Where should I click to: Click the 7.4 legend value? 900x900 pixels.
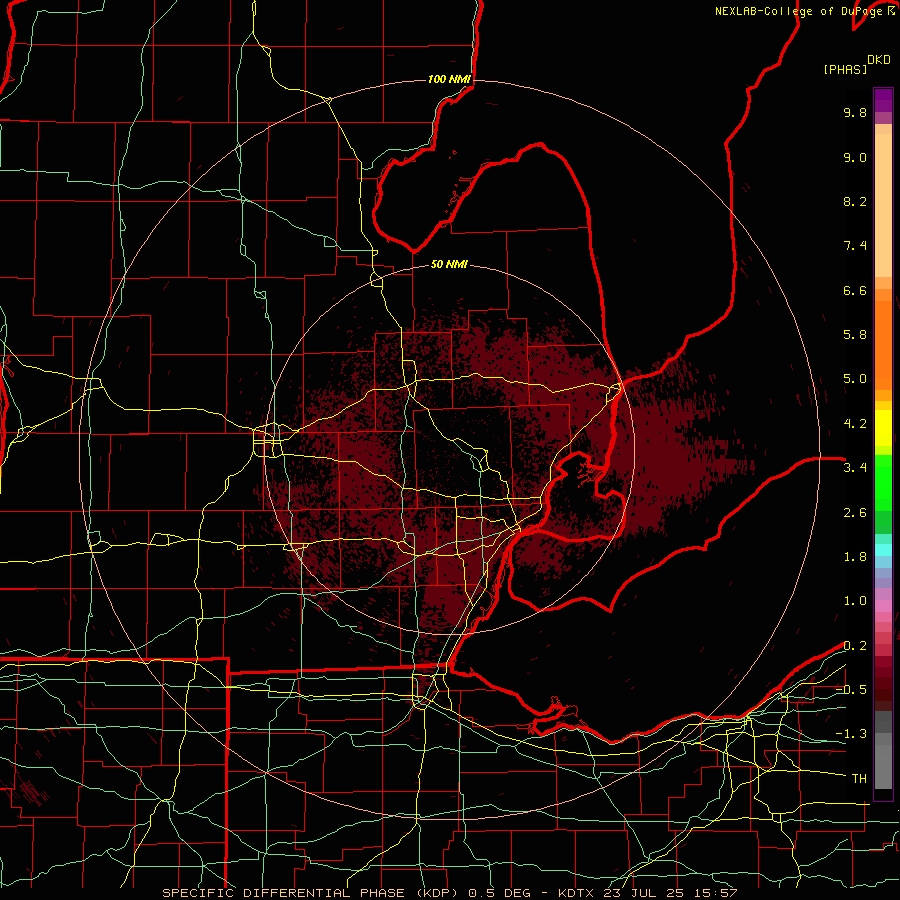[x=855, y=246]
